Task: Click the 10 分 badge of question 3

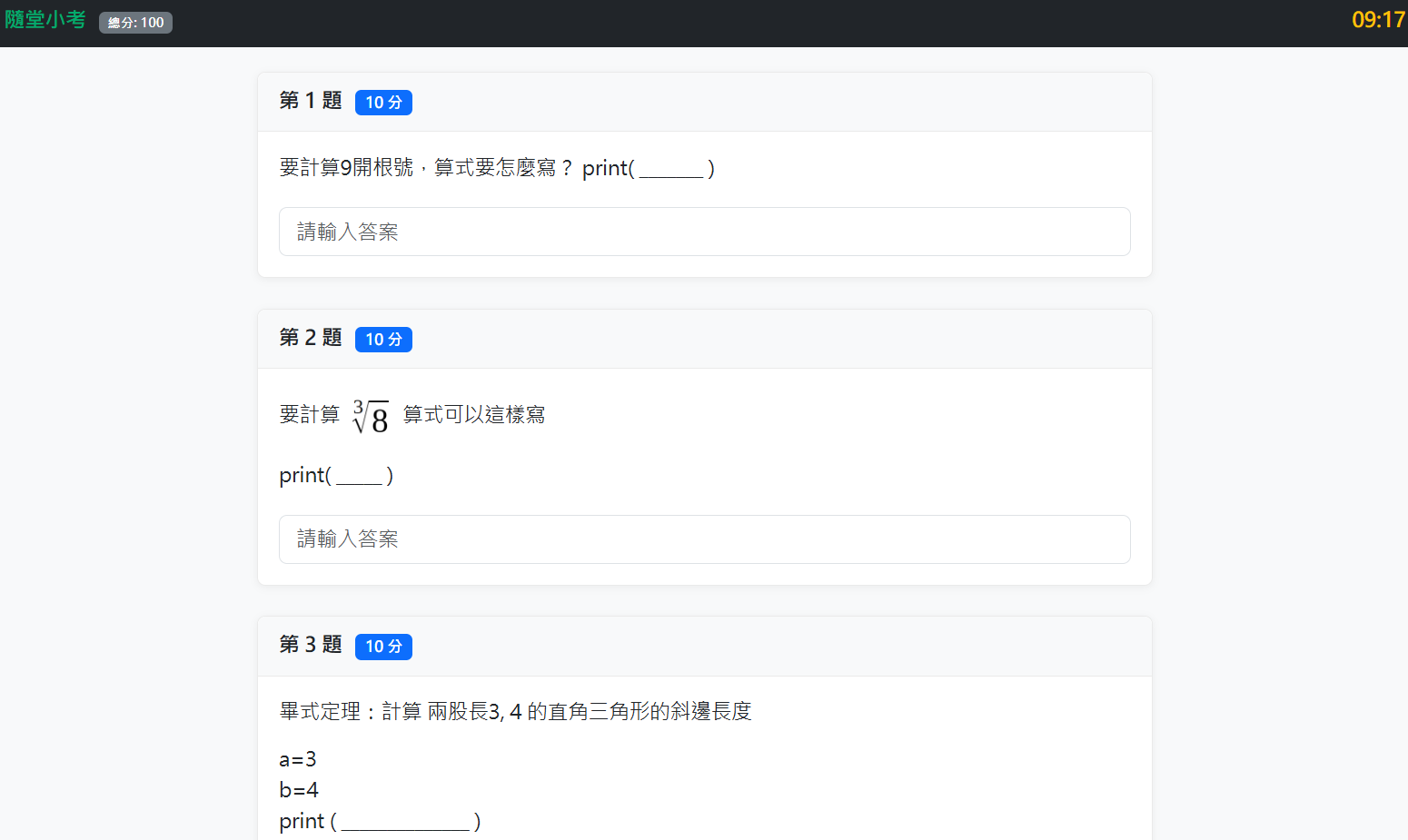Action: coord(383,647)
